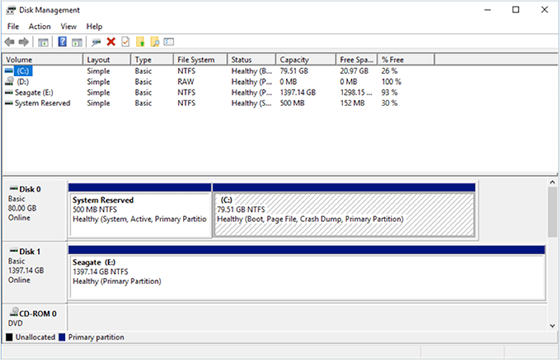Click the Forward arrow in the toolbar
This screenshot has width=560, height=360.
point(24,42)
